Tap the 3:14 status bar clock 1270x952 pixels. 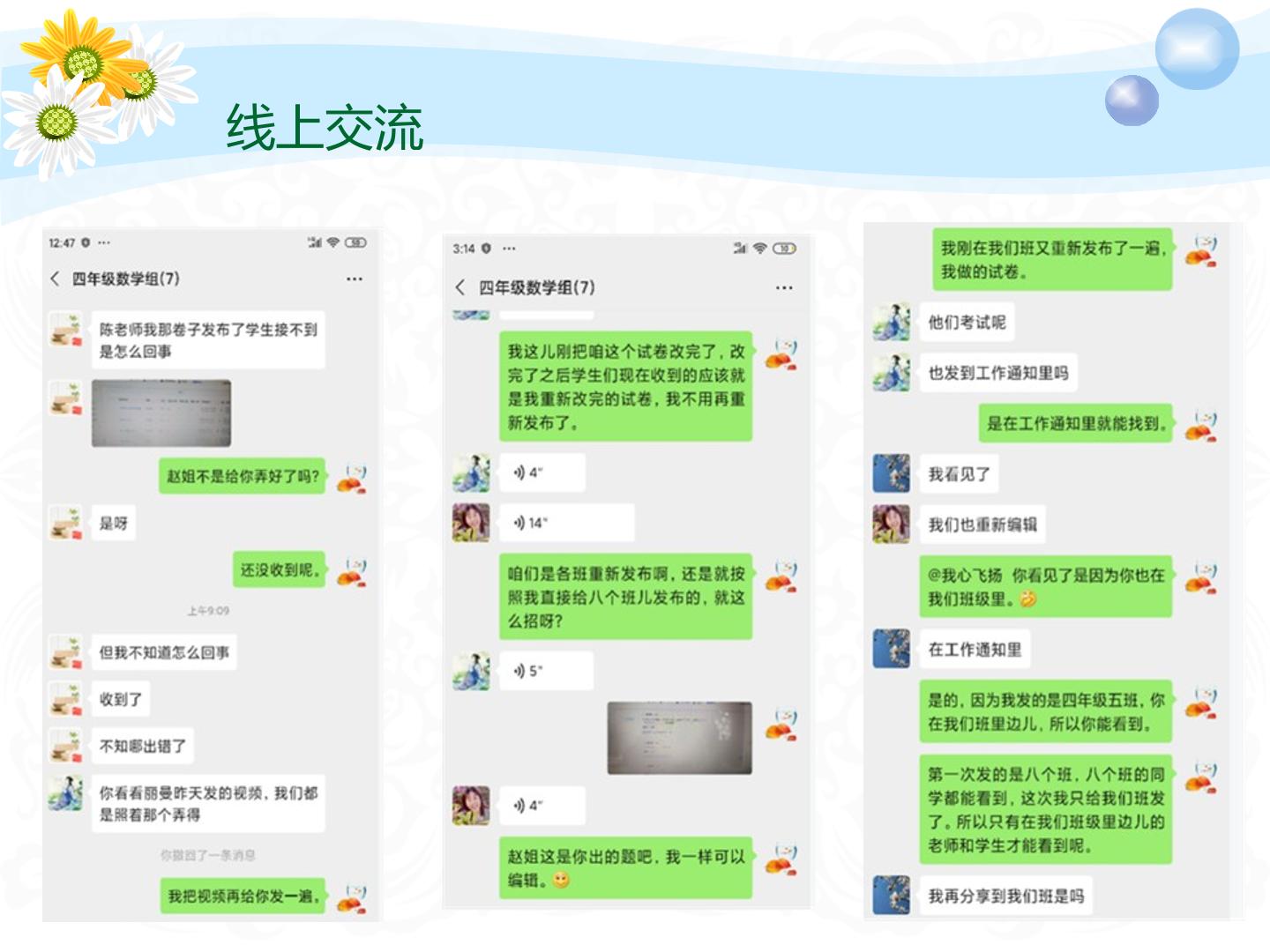(464, 249)
